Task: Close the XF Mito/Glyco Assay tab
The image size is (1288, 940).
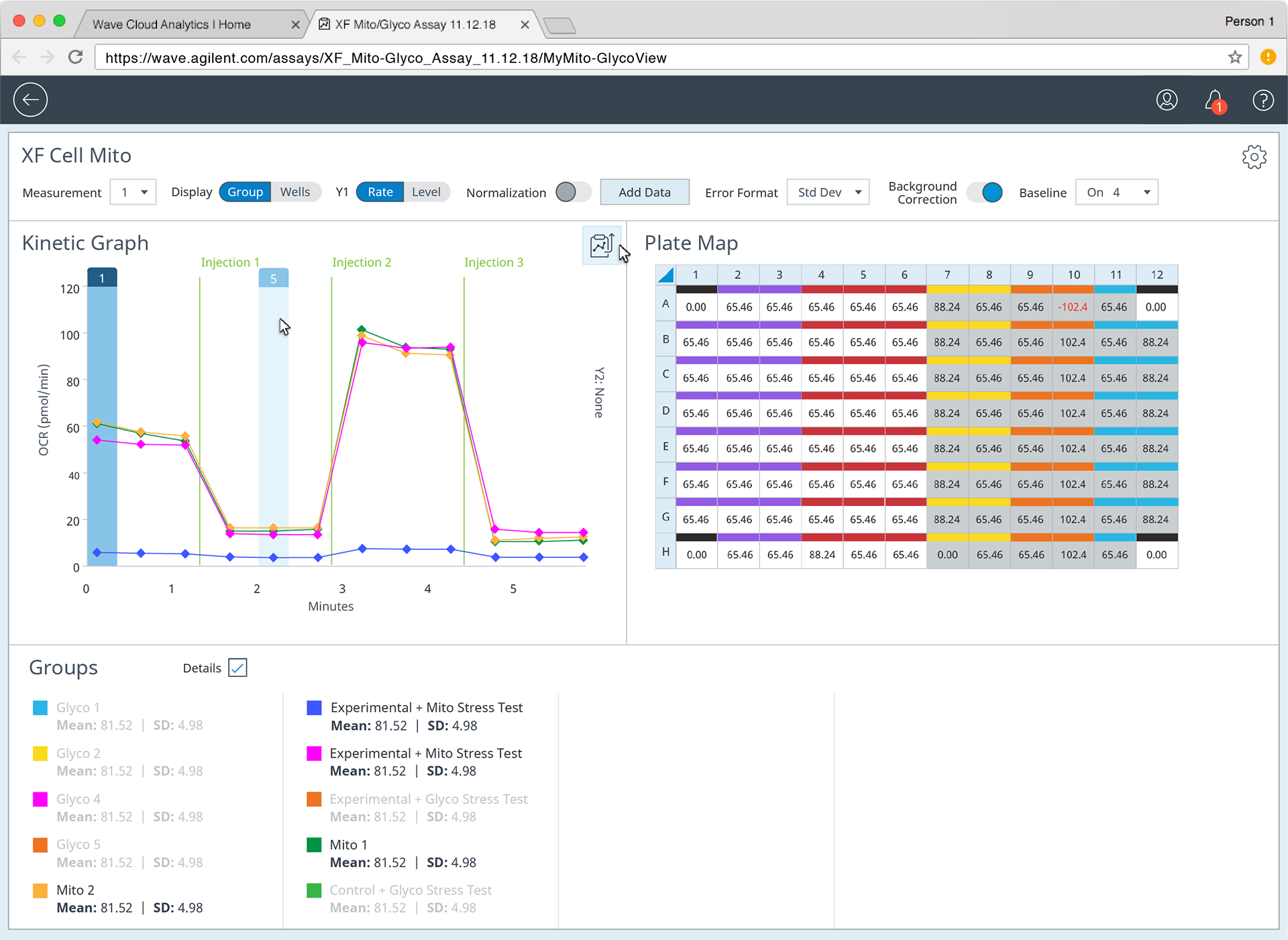Action: click(x=525, y=25)
